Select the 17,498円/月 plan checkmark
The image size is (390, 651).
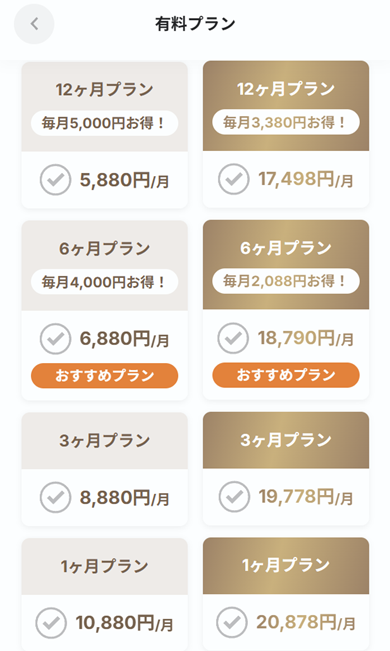(233, 179)
